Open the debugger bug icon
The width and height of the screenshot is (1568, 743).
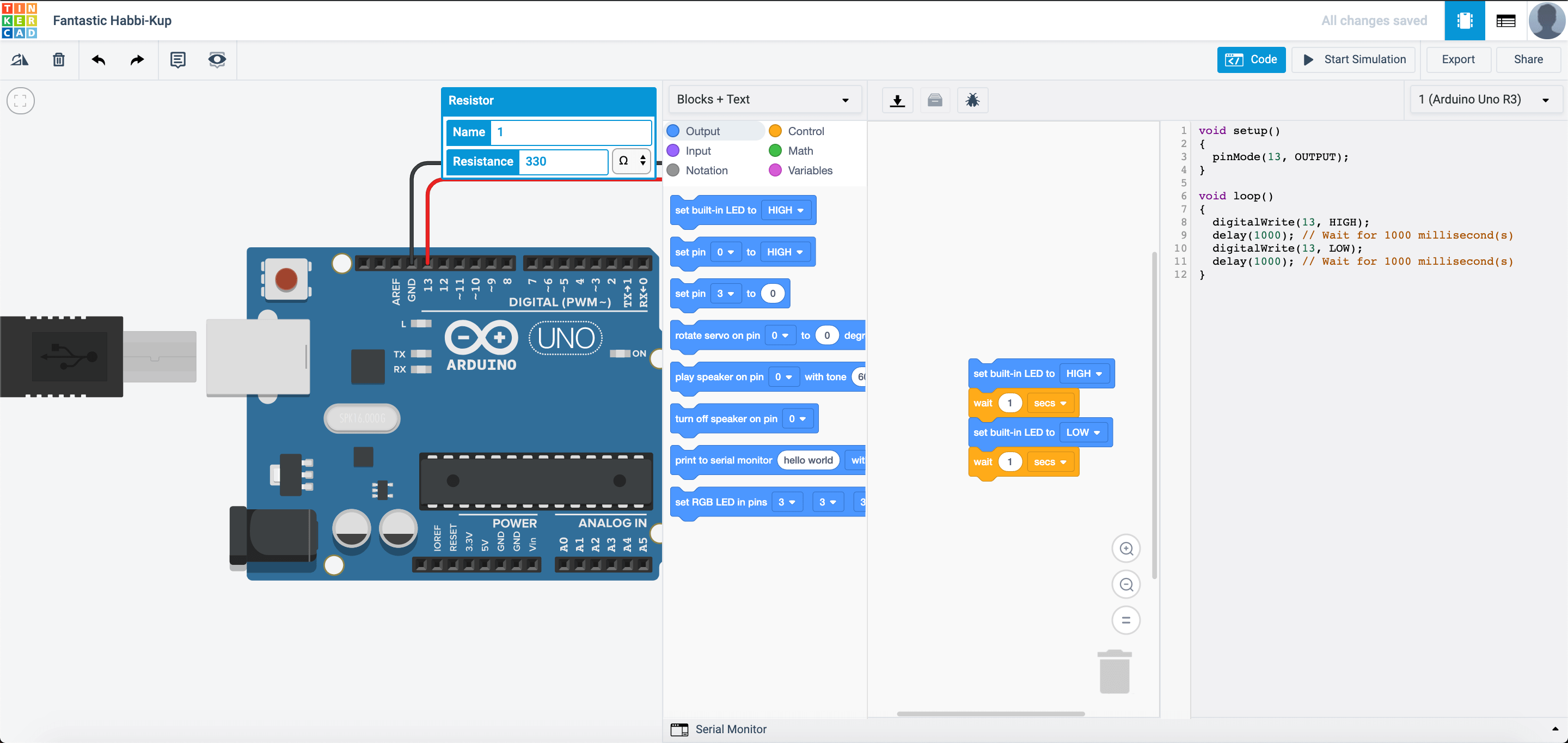[972, 100]
